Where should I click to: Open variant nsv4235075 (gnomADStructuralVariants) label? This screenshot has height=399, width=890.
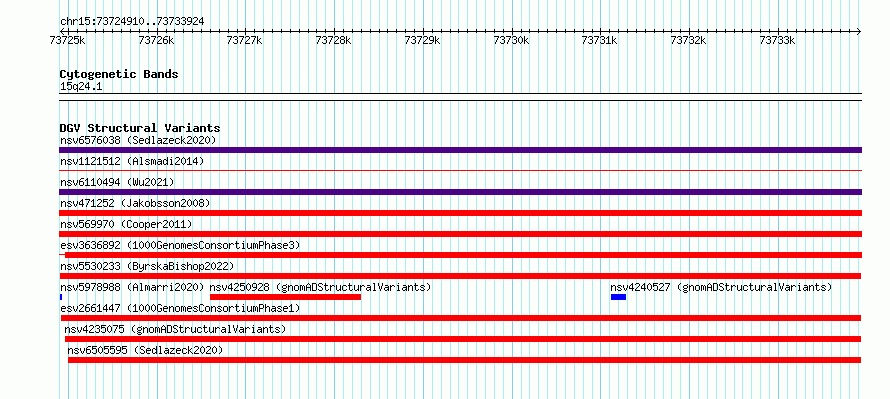pos(175,329)
